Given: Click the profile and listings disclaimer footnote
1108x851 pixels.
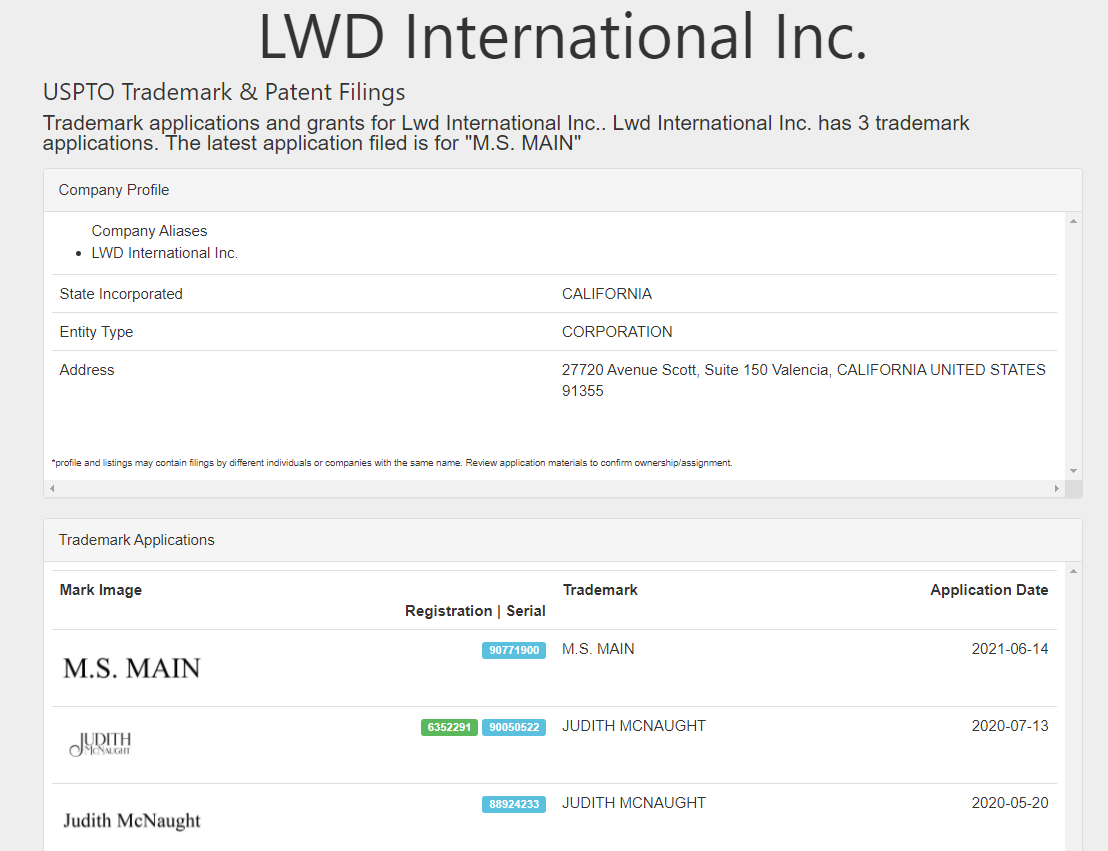Looking at the screenshot, I should pyautogui.click(x=391, y=463).
